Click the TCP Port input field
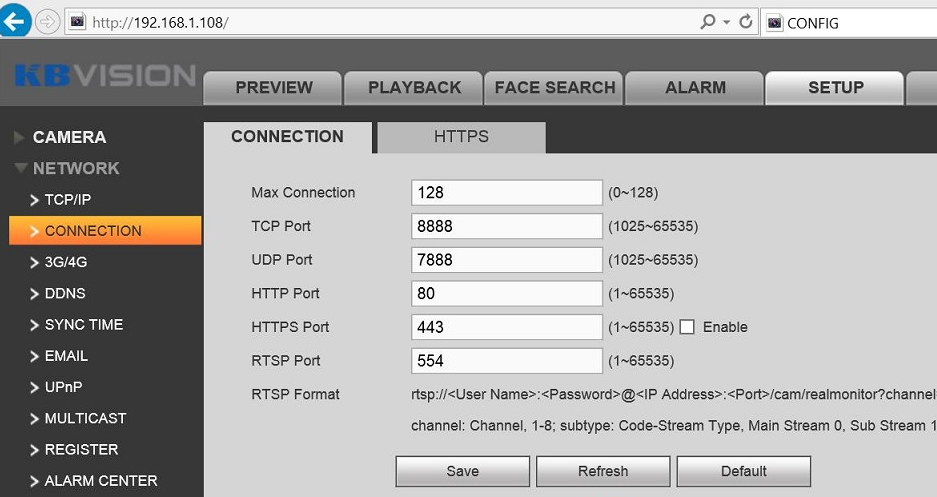937x497 pixels. (506, 226)
